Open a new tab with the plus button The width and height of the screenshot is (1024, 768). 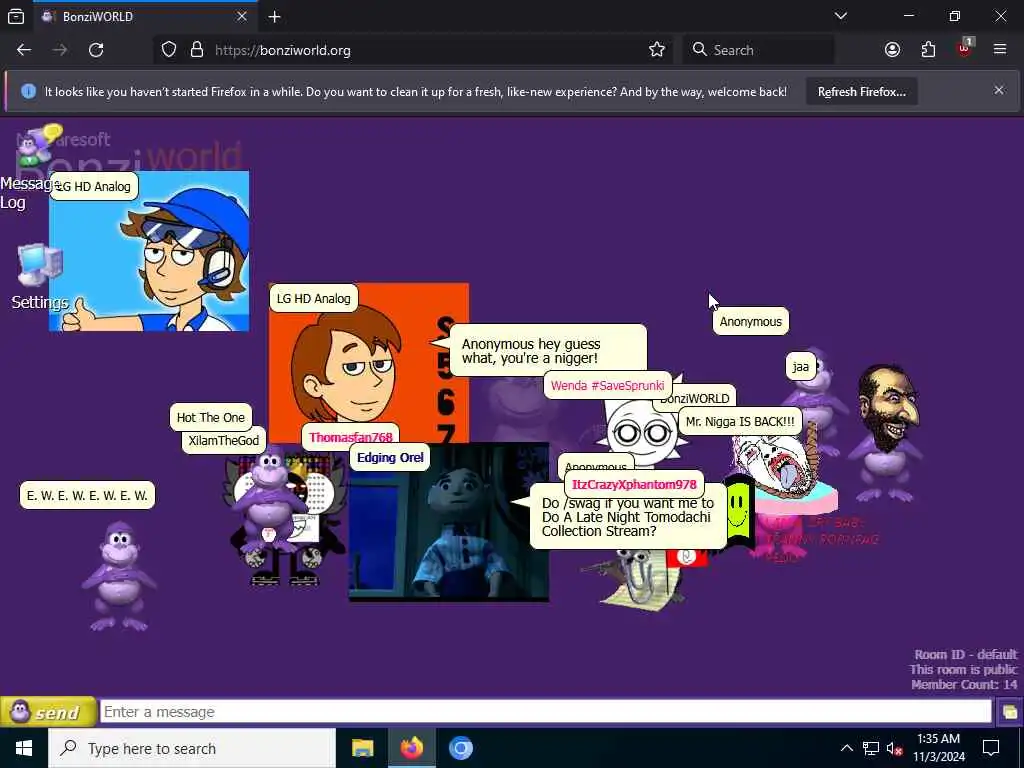pyautogui.click(x=275, y=16)
